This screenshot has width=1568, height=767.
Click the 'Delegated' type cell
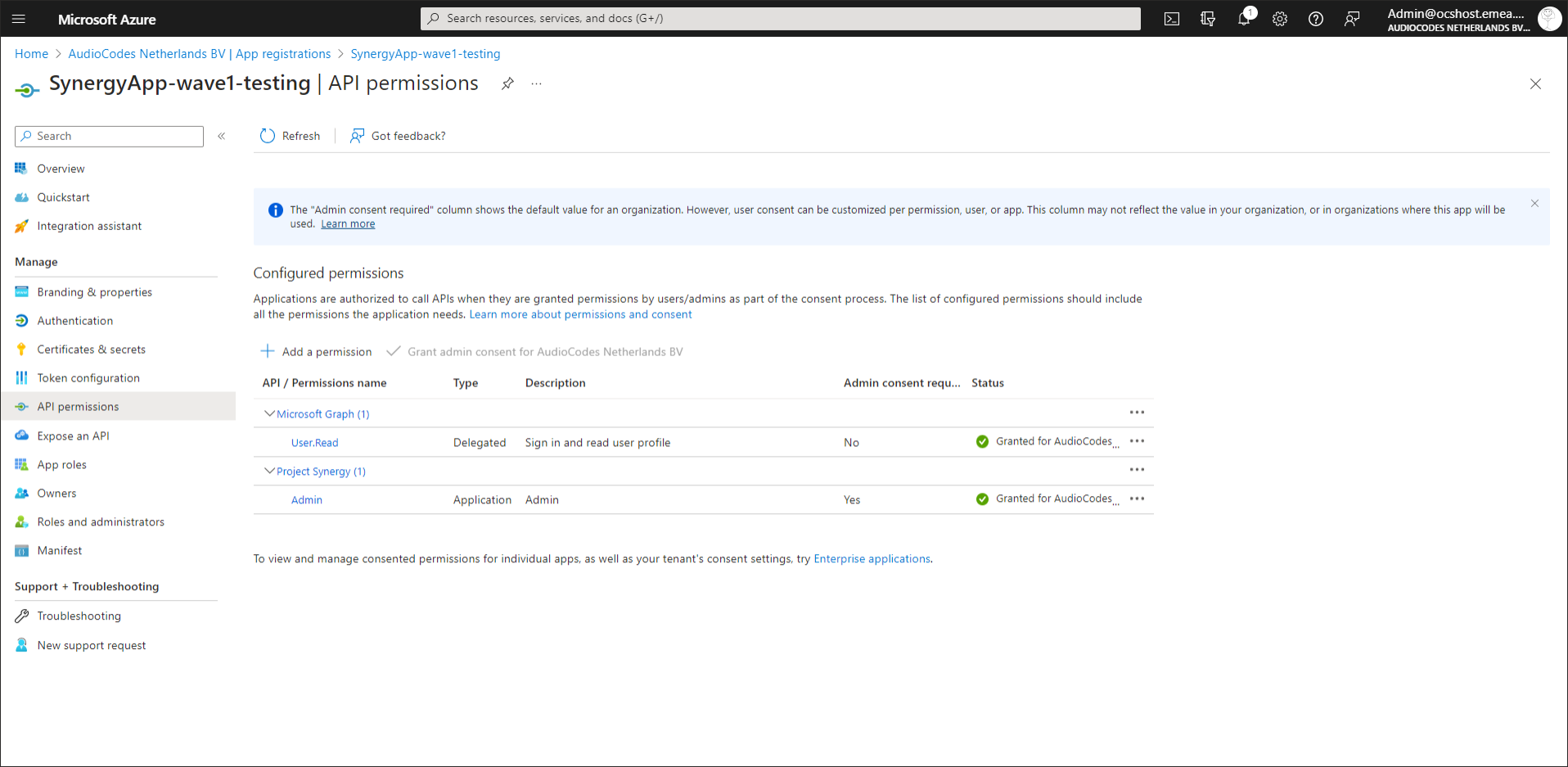point(480,443)
